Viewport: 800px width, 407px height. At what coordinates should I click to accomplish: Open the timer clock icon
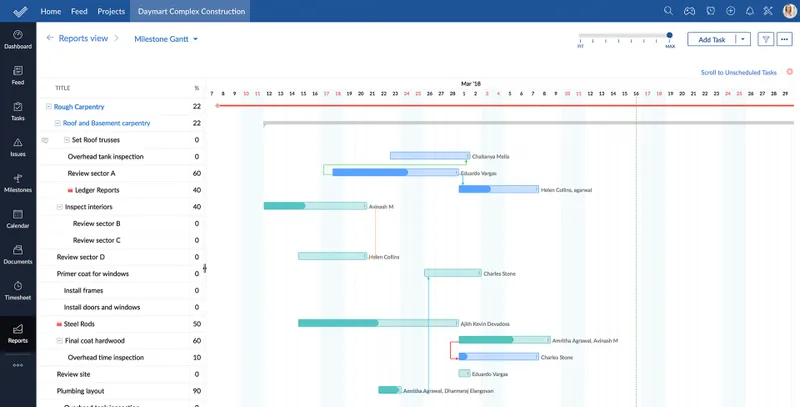[710, 11]
